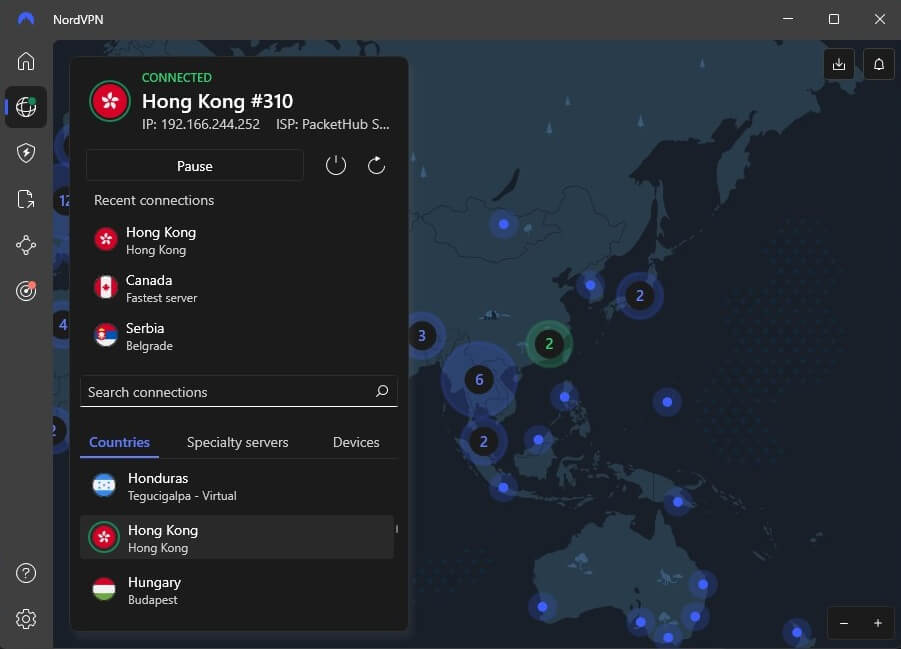Screen dimensions: 901x649
Task: Open the Meshnet icon in sidebar
Action: (26, 245)
